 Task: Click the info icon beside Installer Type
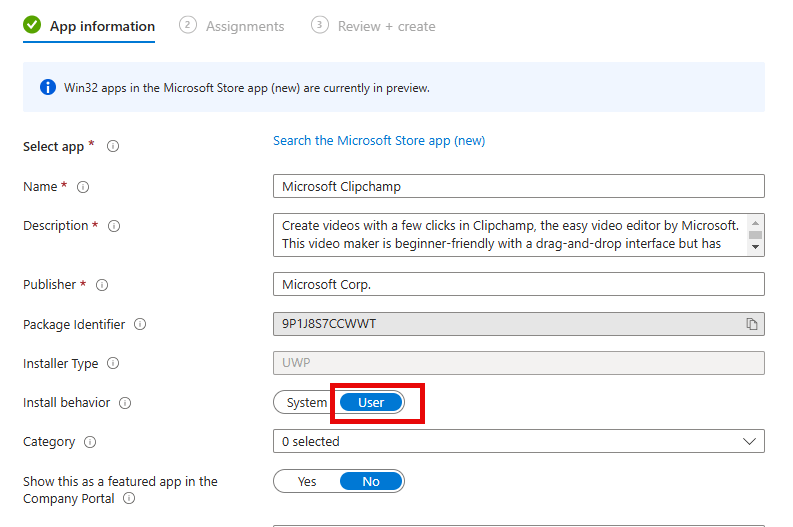point(113,363)
